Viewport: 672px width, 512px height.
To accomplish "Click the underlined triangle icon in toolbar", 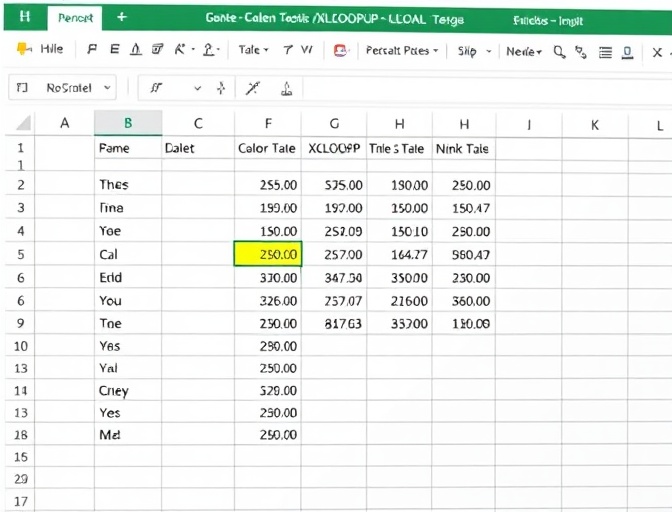I will pyautogui.click(x=136, y=50).
